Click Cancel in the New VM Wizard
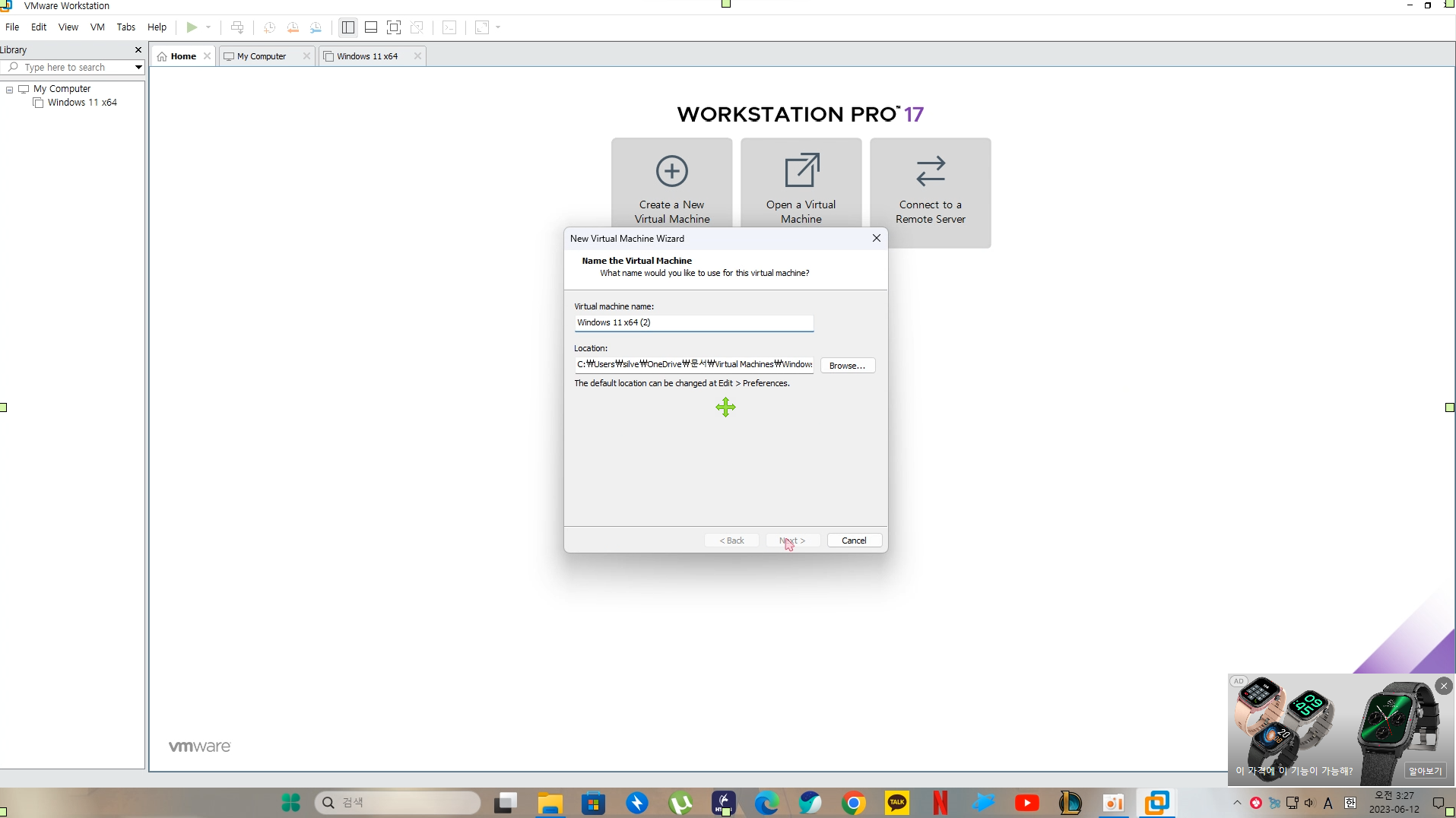This screenshot has width=1456, height=818. (855, 541)
